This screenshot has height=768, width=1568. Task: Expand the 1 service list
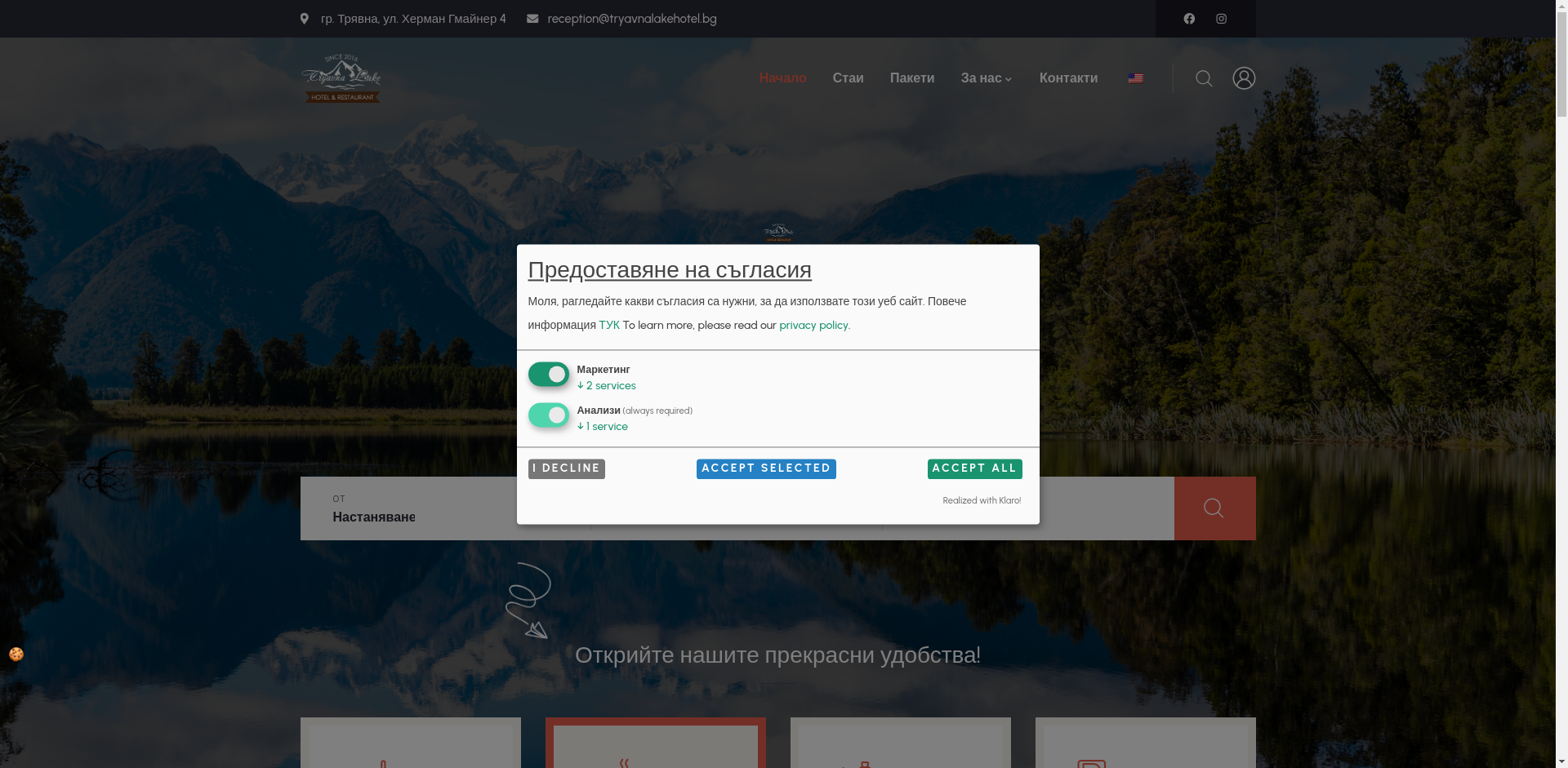click(x=603, y=427)
